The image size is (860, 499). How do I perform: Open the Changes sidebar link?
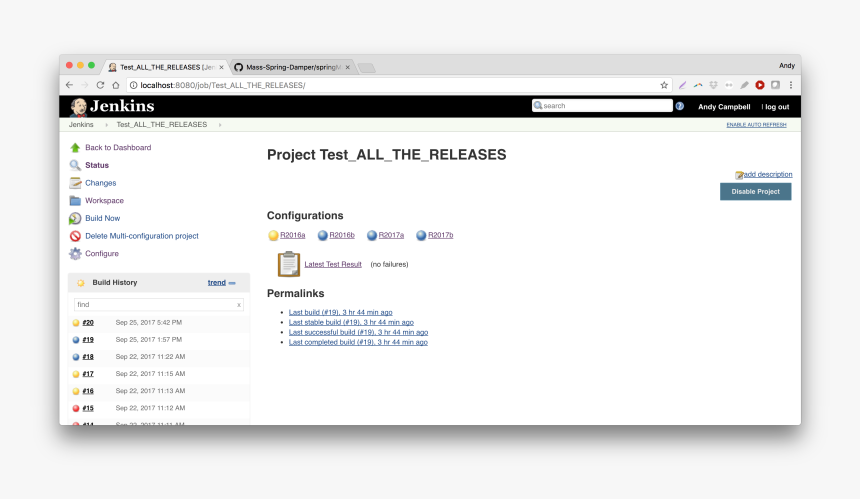[x=100, y=183]
